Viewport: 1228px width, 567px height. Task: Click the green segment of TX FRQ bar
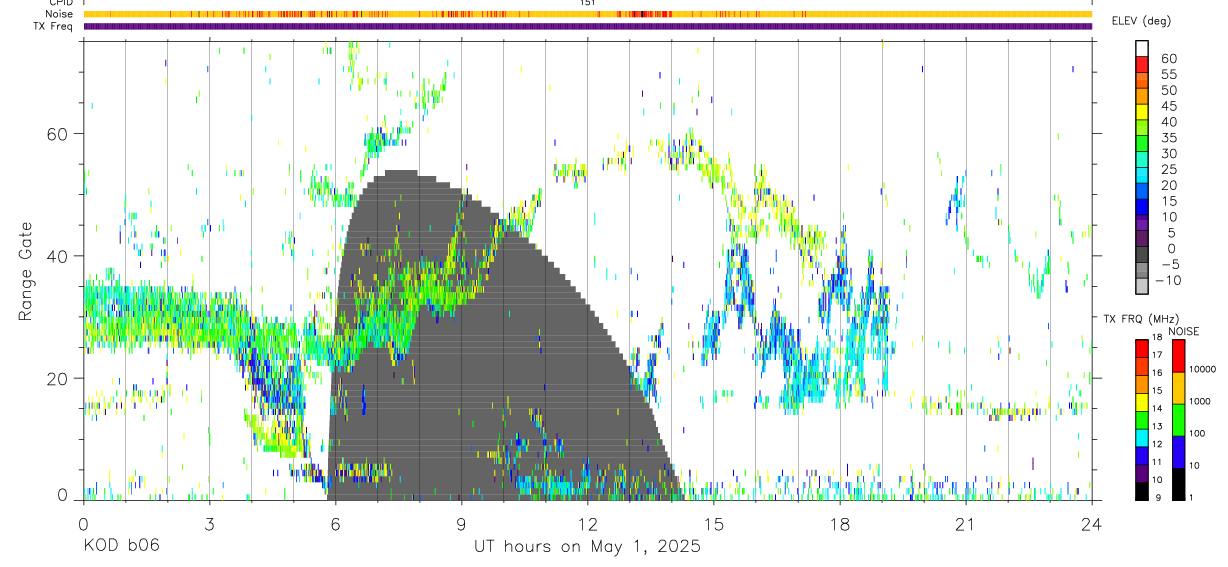[1141, 419]
